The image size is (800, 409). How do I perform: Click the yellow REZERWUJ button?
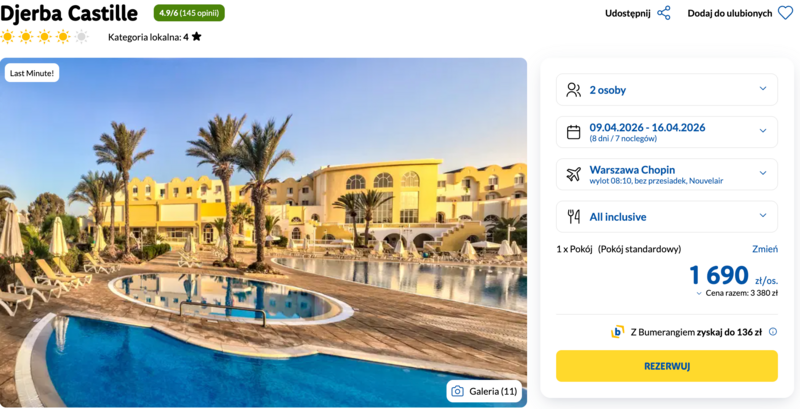click(666, 366)
